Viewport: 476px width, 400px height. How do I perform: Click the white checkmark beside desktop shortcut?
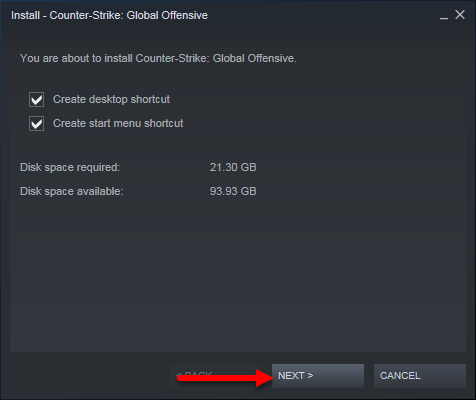(36, 100)
